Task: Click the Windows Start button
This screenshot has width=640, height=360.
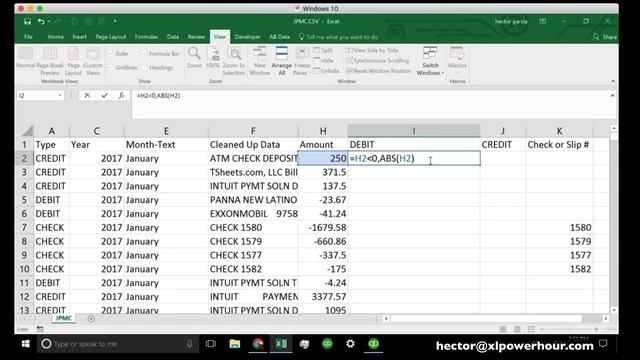Action: click(25, 344)
